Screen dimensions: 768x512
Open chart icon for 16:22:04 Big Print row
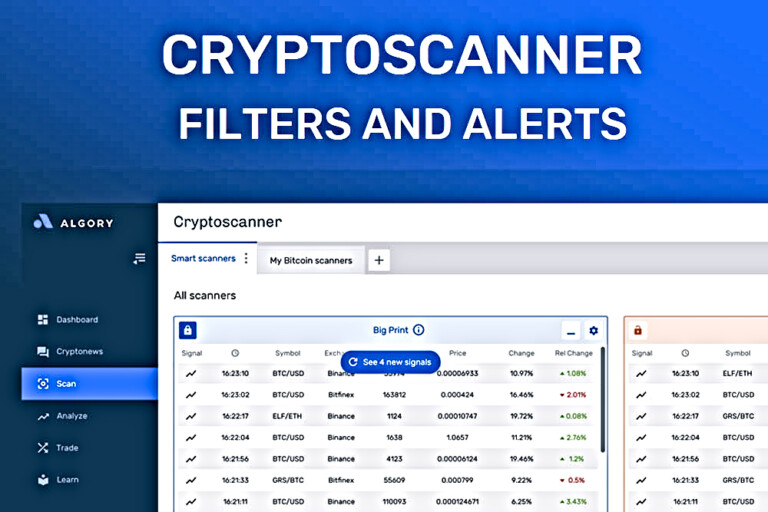tap(191, 438)
